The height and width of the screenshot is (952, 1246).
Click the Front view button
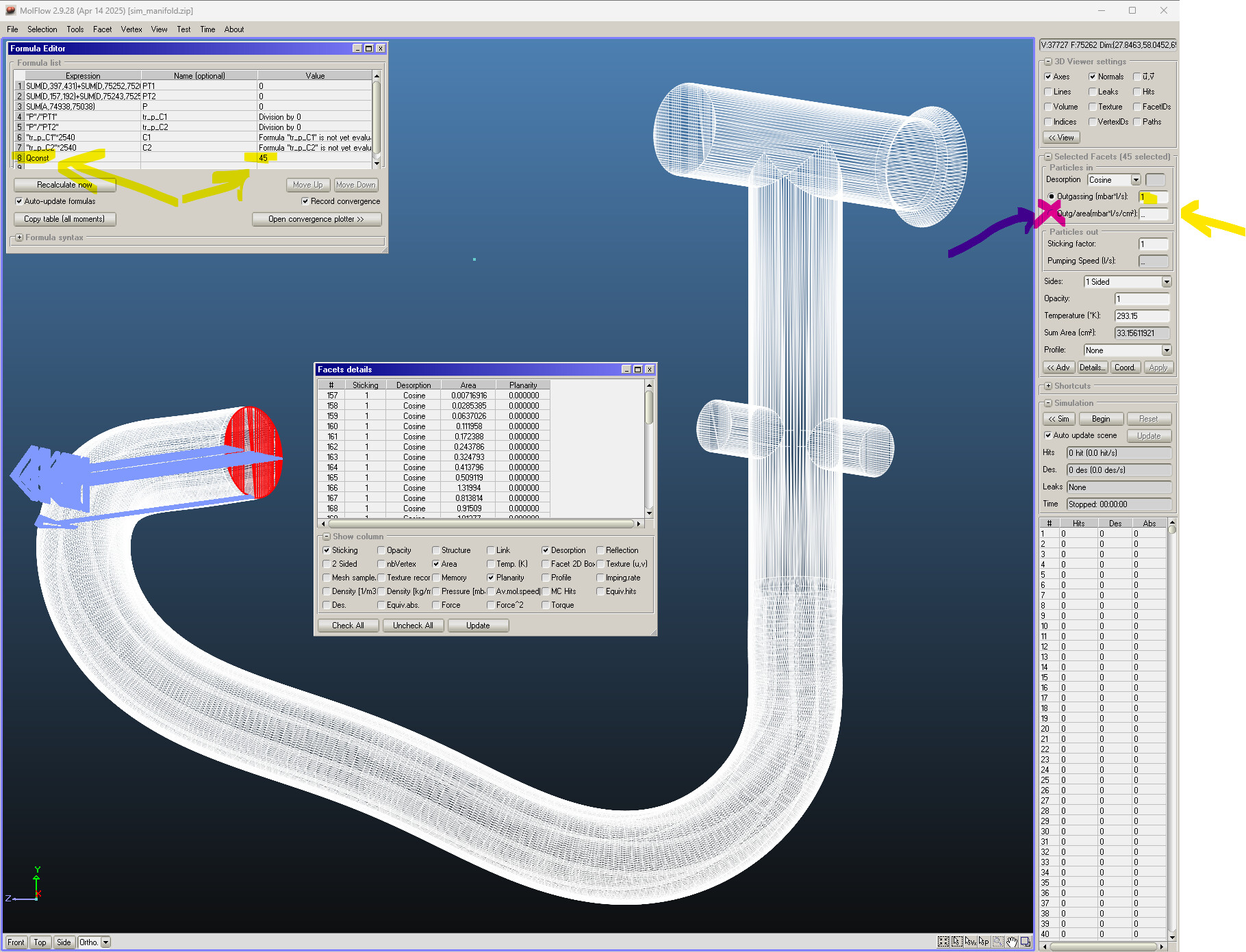tap(16, 942)
